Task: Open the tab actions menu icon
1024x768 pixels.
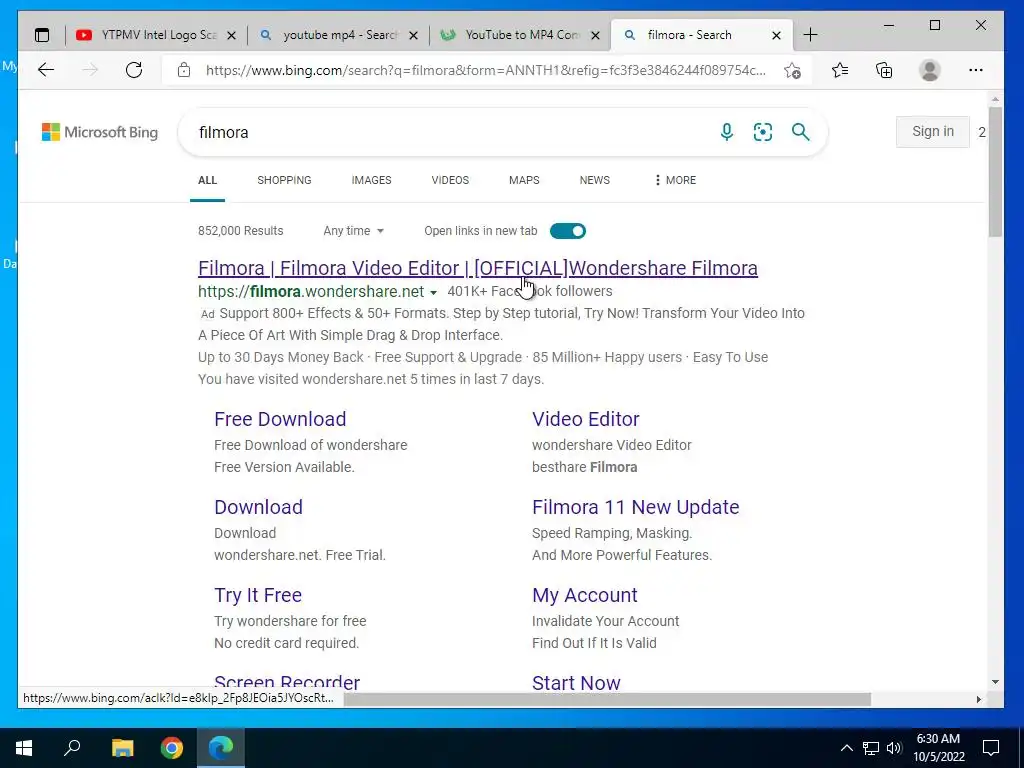Action: 42,35
